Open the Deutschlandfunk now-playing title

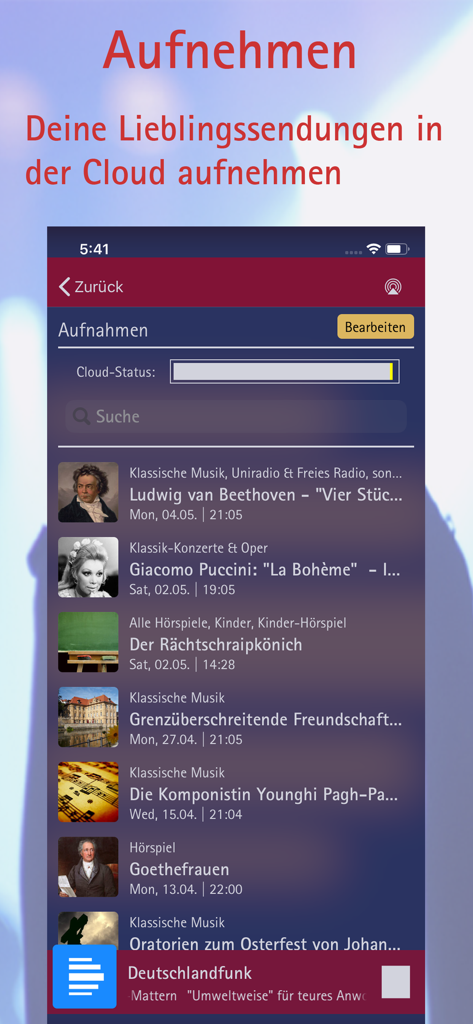[x=189, y=973]
